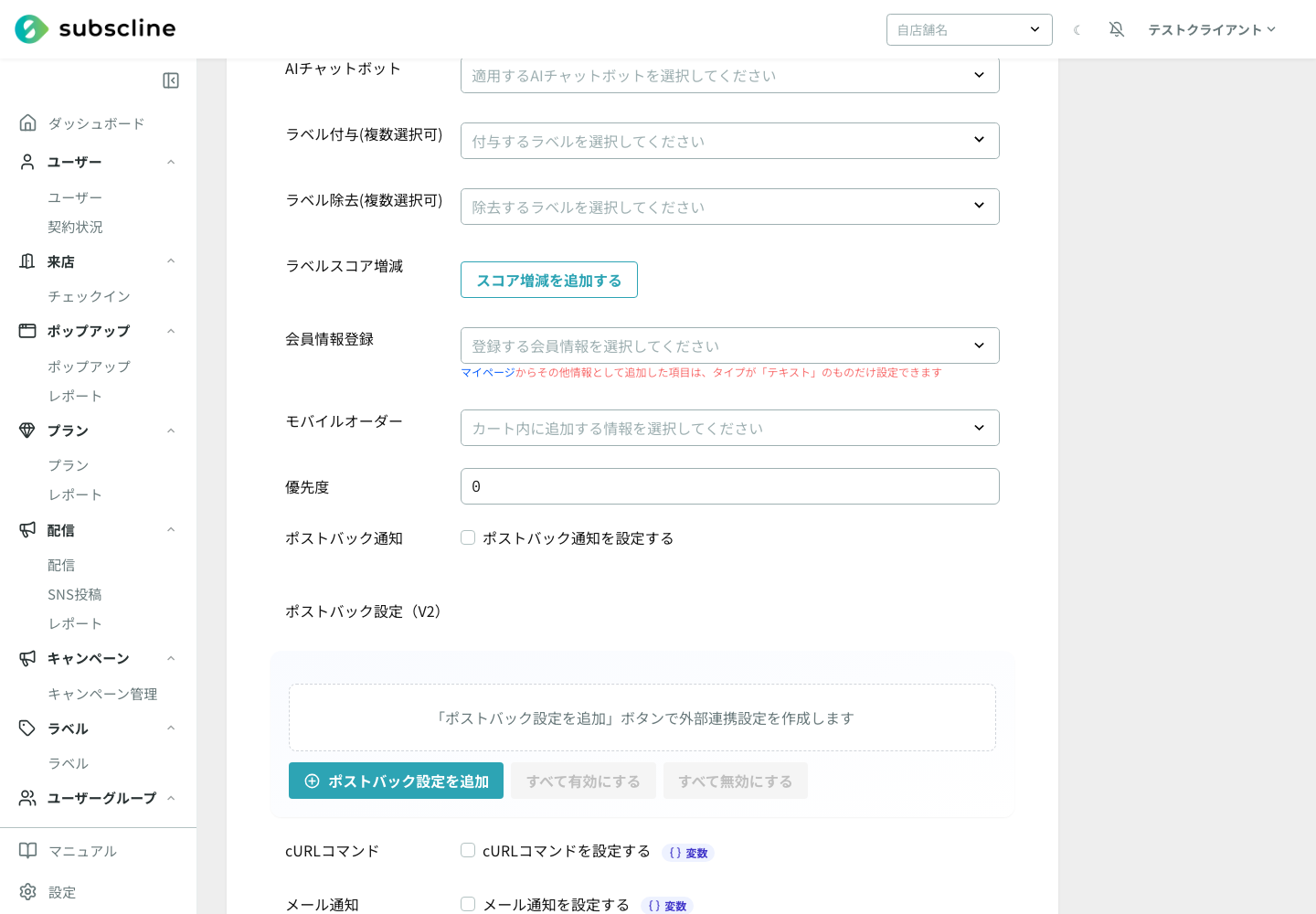Click スコア増減を追加する button
Image resolution: width=1316 pixels, height=914 pixels.
point(549,280)
